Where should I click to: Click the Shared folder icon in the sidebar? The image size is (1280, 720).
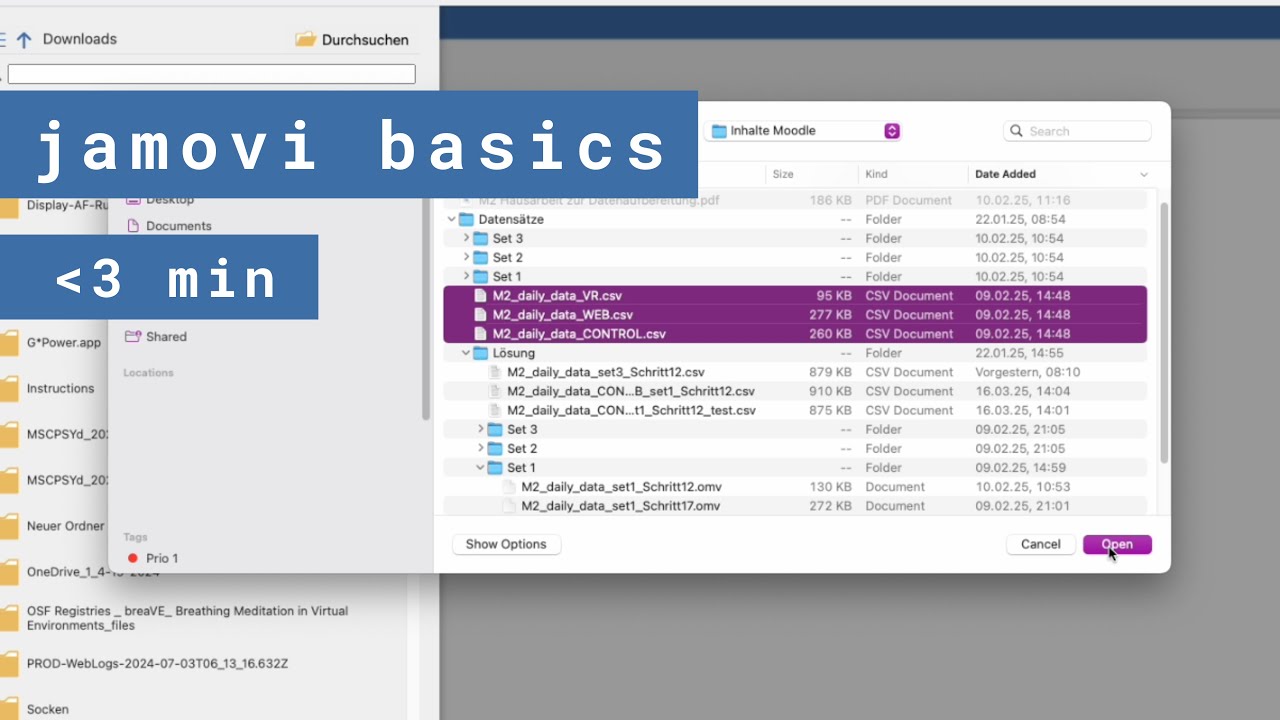tap(132, 336)
